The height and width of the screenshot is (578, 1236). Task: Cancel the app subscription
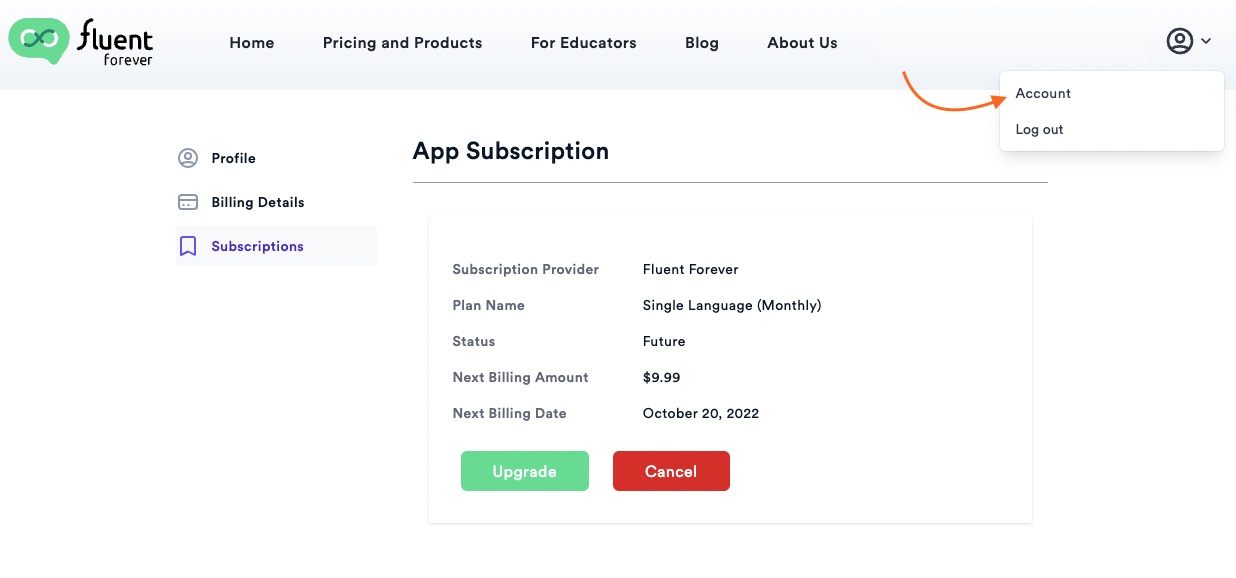671,471
